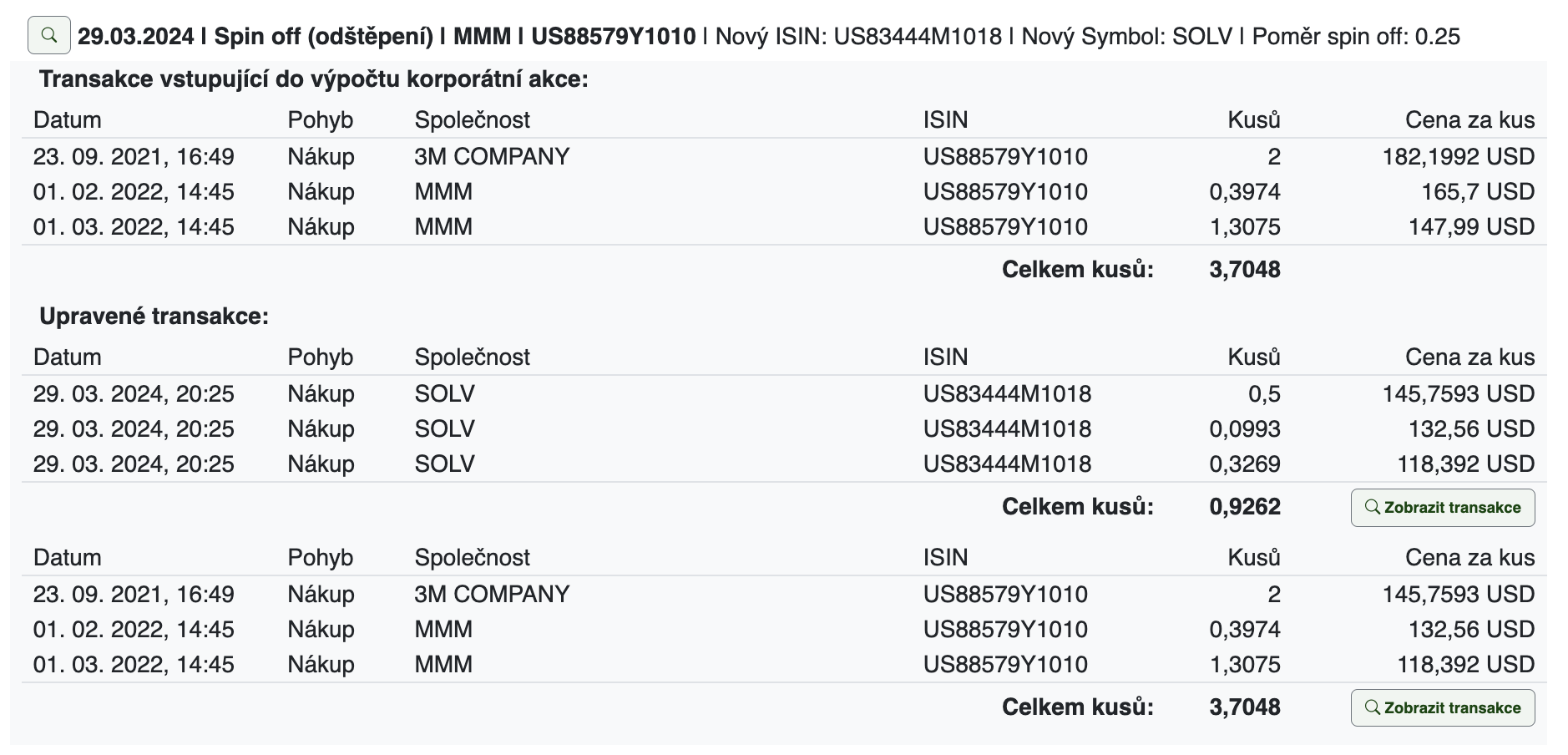Click Zobrazit transakce button for MMM transactions

(1442, 708)
